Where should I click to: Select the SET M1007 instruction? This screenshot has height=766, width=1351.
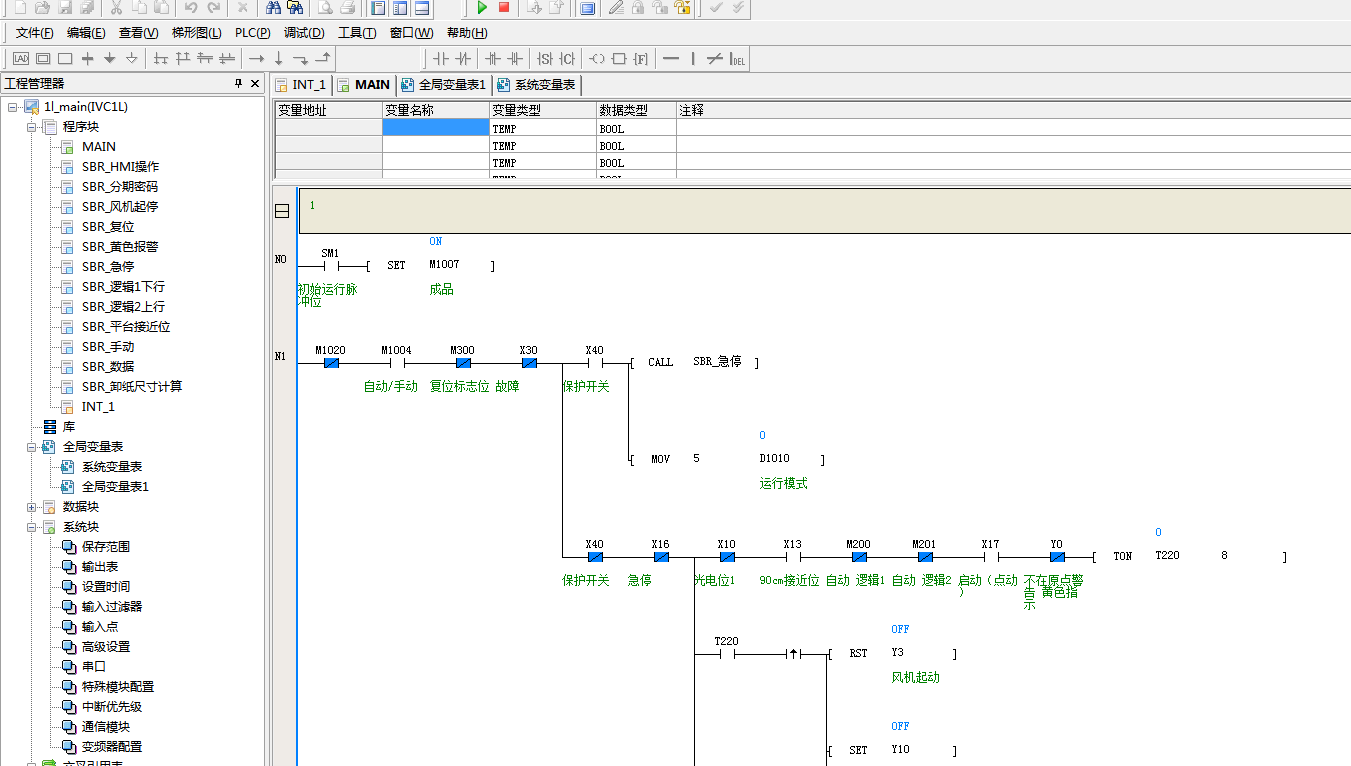431,265
